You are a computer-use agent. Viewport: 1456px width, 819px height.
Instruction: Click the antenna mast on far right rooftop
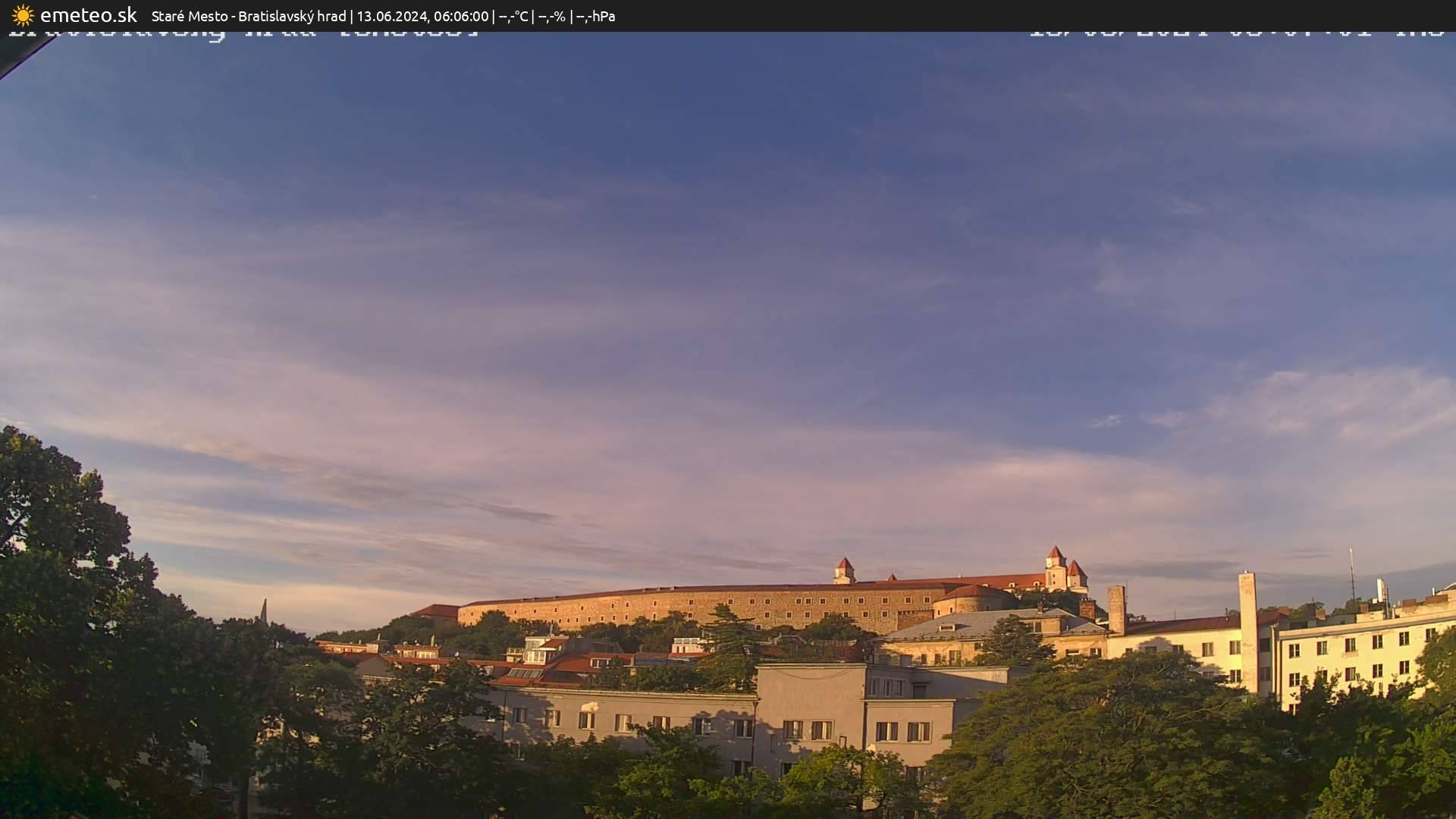click(x=1351, y=576)
